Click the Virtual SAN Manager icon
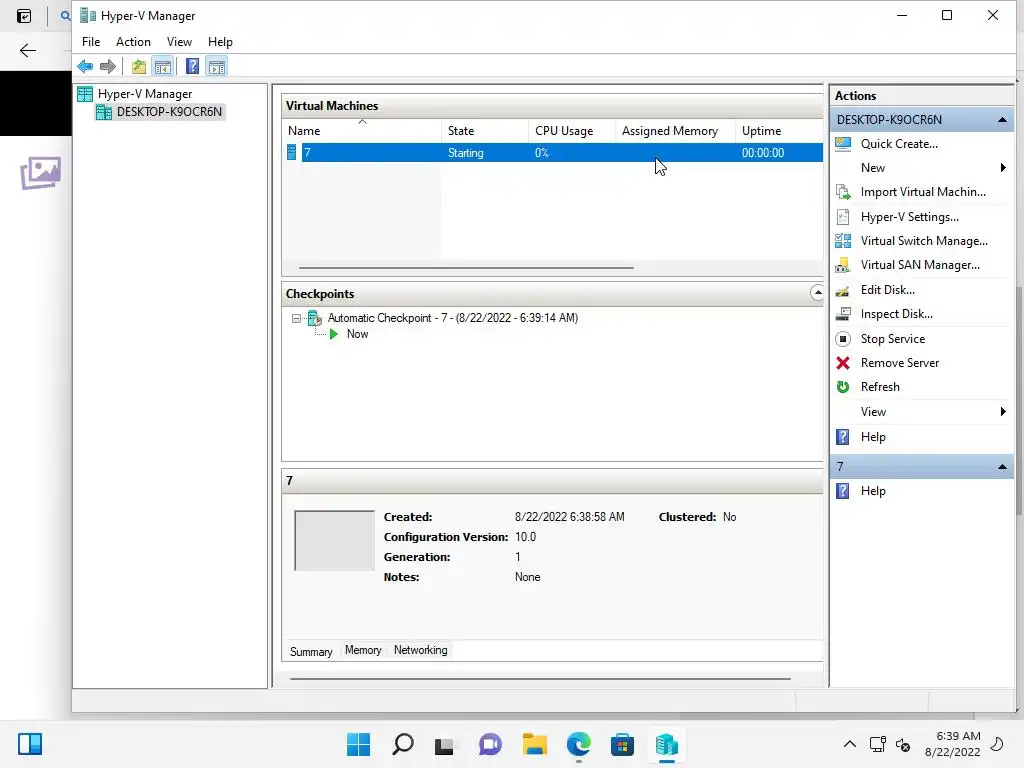This screenshot has height=768, width=1024. click(843, 265)
